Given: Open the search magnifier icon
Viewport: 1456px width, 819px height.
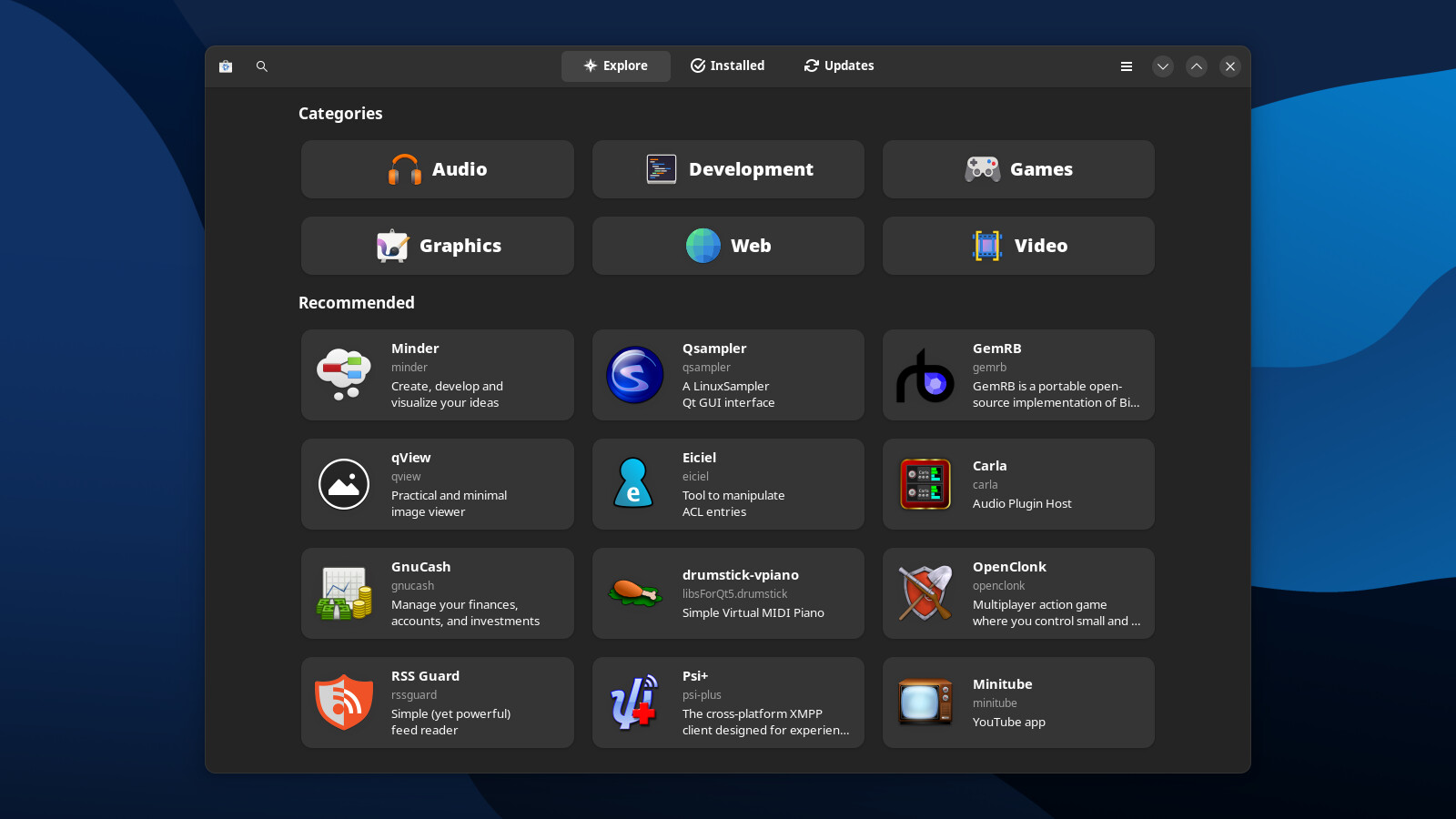Looking at the screenshot, I should tap(262, 66).
